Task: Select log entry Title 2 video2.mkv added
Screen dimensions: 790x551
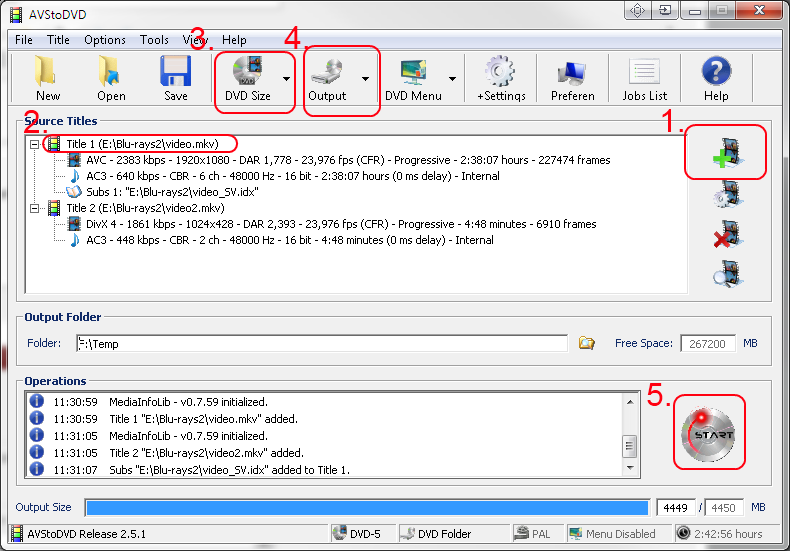Action: 206,453
